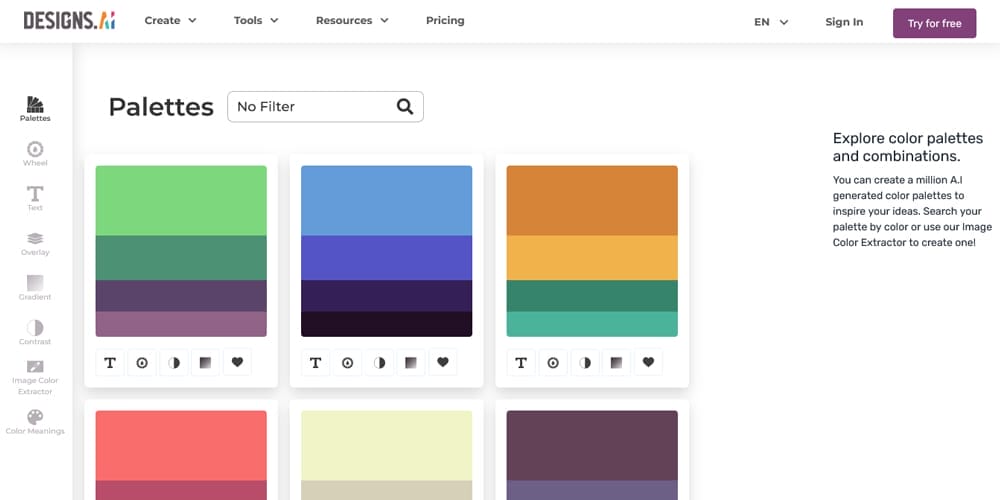Click contrast icon under blue palette
1000x500 pixels.
pos(379,362)
